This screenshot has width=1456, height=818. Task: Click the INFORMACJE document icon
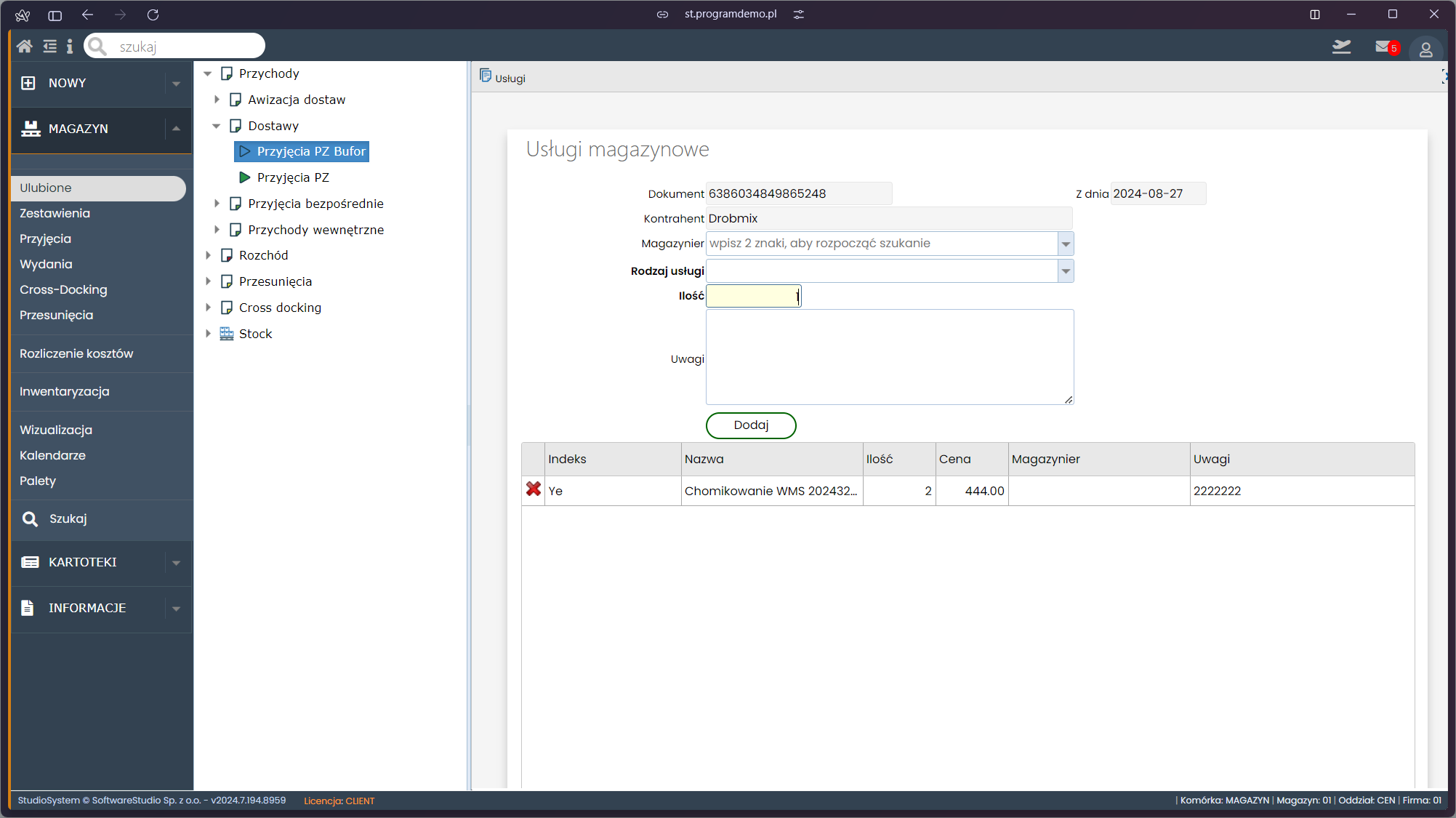[28, 608]
